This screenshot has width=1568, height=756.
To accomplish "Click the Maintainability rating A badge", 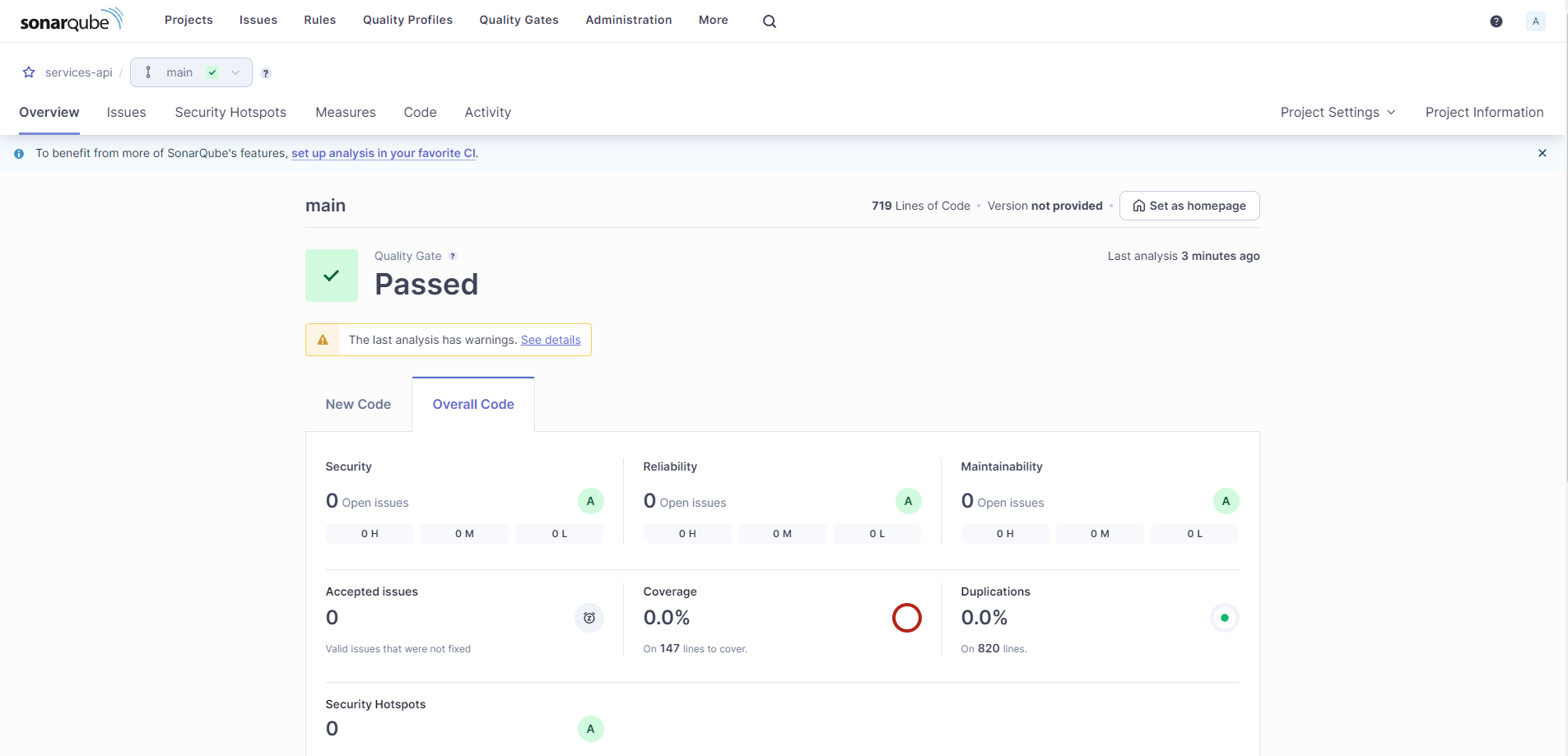I will coord(1226,501).
